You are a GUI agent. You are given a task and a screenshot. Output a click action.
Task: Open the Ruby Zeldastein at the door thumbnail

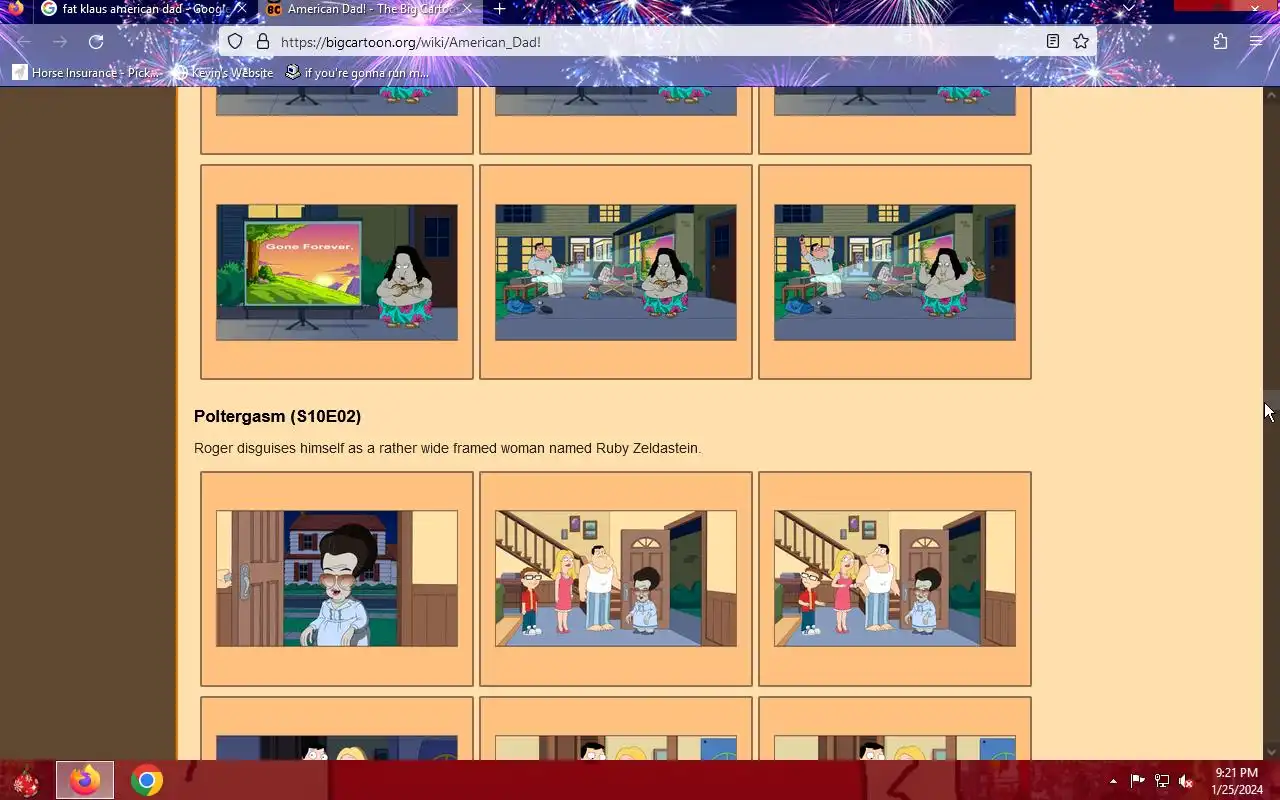(337, 578)
